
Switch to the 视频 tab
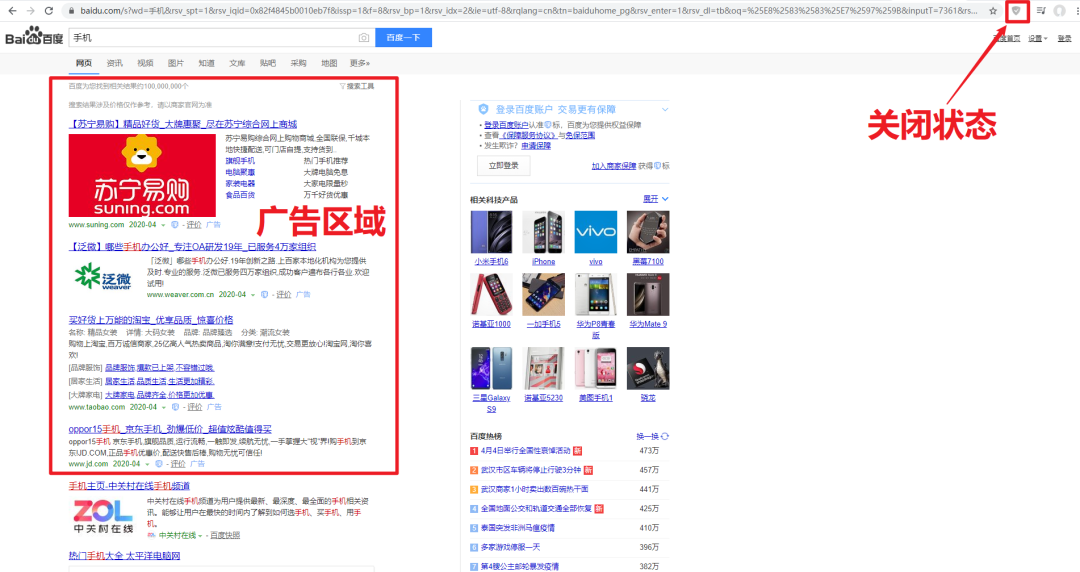[x=145, y=63]
